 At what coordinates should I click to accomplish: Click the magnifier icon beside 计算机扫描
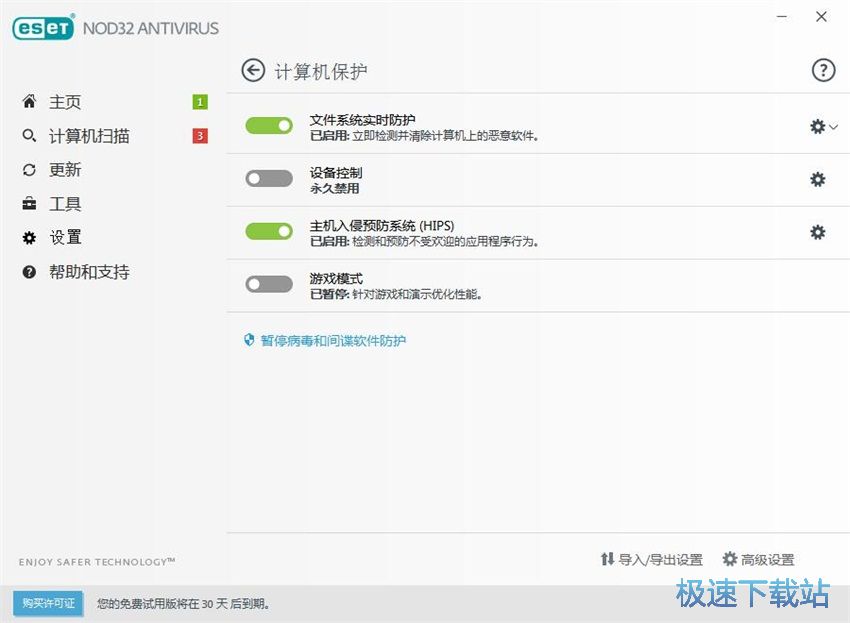(x=29, y=136)
